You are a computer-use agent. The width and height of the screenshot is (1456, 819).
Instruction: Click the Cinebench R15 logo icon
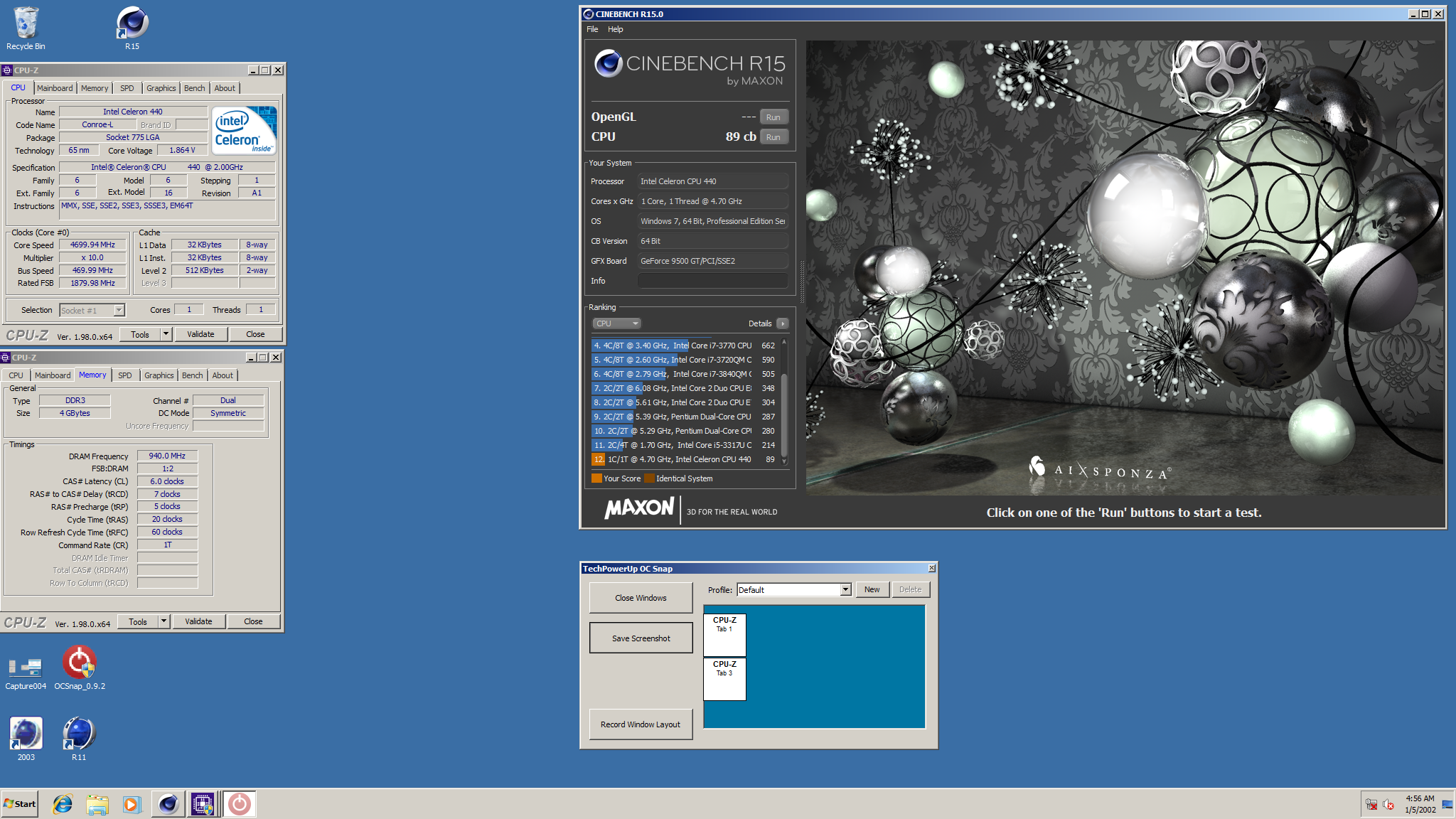(x=609, y=63)
